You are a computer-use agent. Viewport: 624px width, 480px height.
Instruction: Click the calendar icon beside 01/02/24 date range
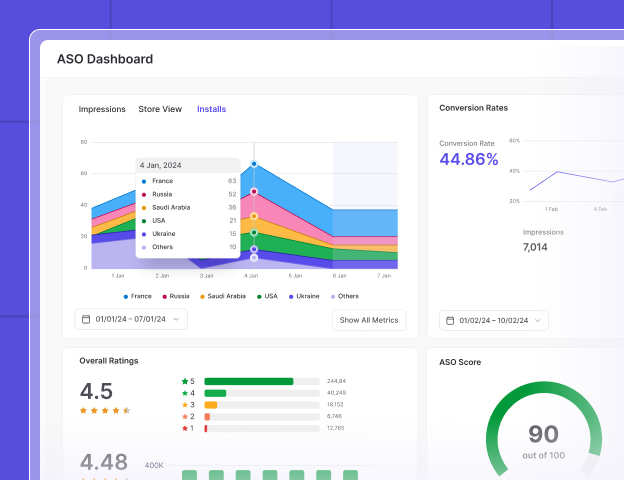pos(450,320)
